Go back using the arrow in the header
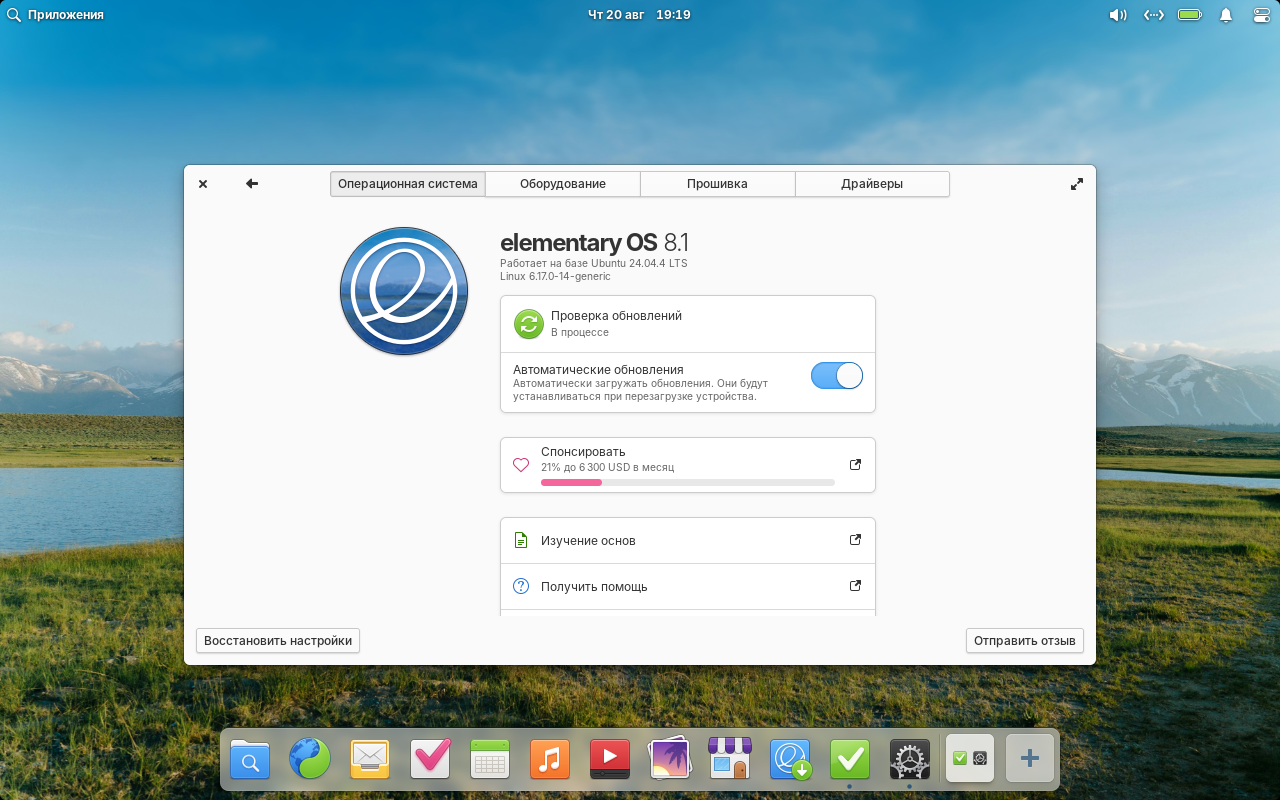This screenshot has height=800, width=1280. click(x=252, y=184)
